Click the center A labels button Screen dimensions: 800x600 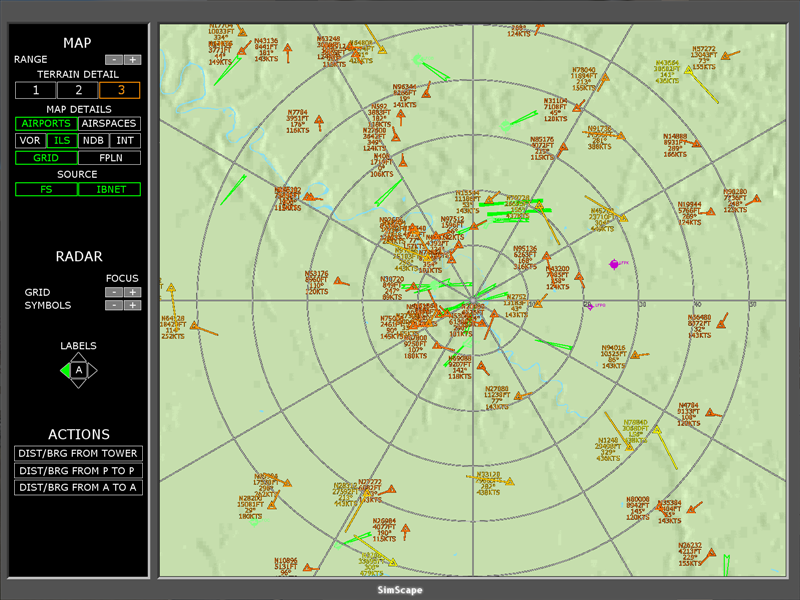point(79,370)
